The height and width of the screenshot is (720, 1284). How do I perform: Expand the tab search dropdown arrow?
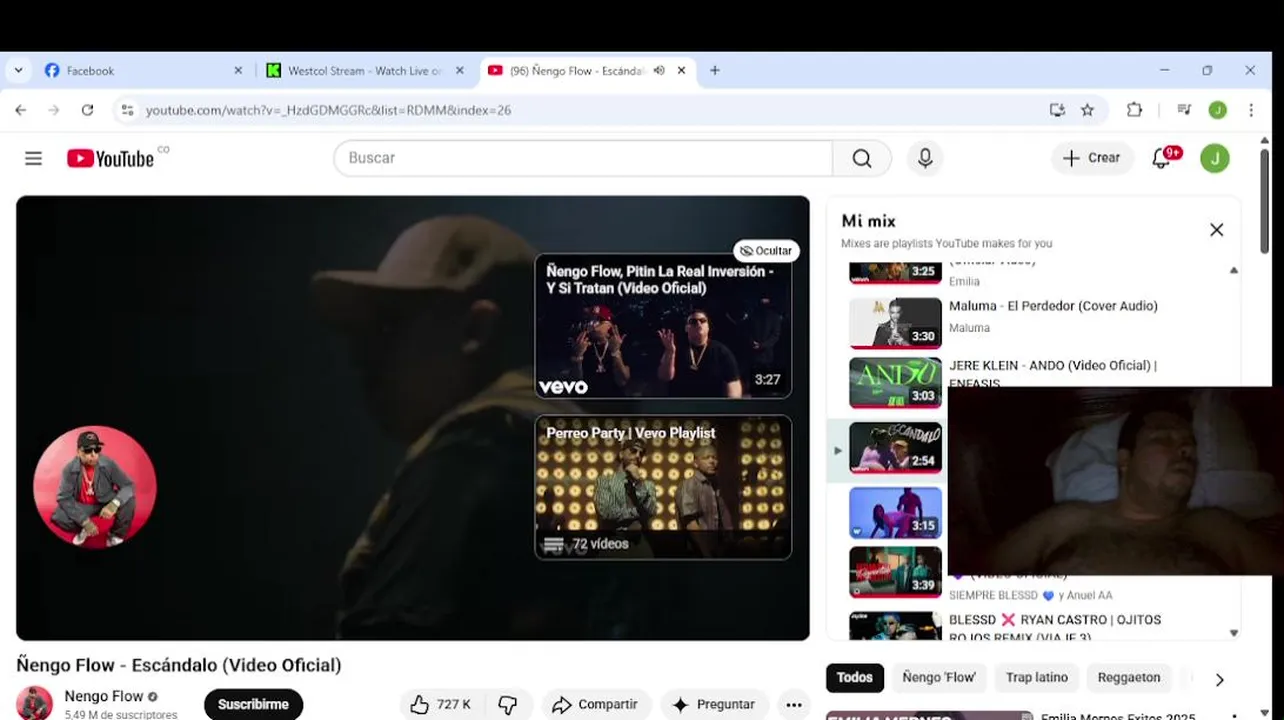tap(18, 71)
